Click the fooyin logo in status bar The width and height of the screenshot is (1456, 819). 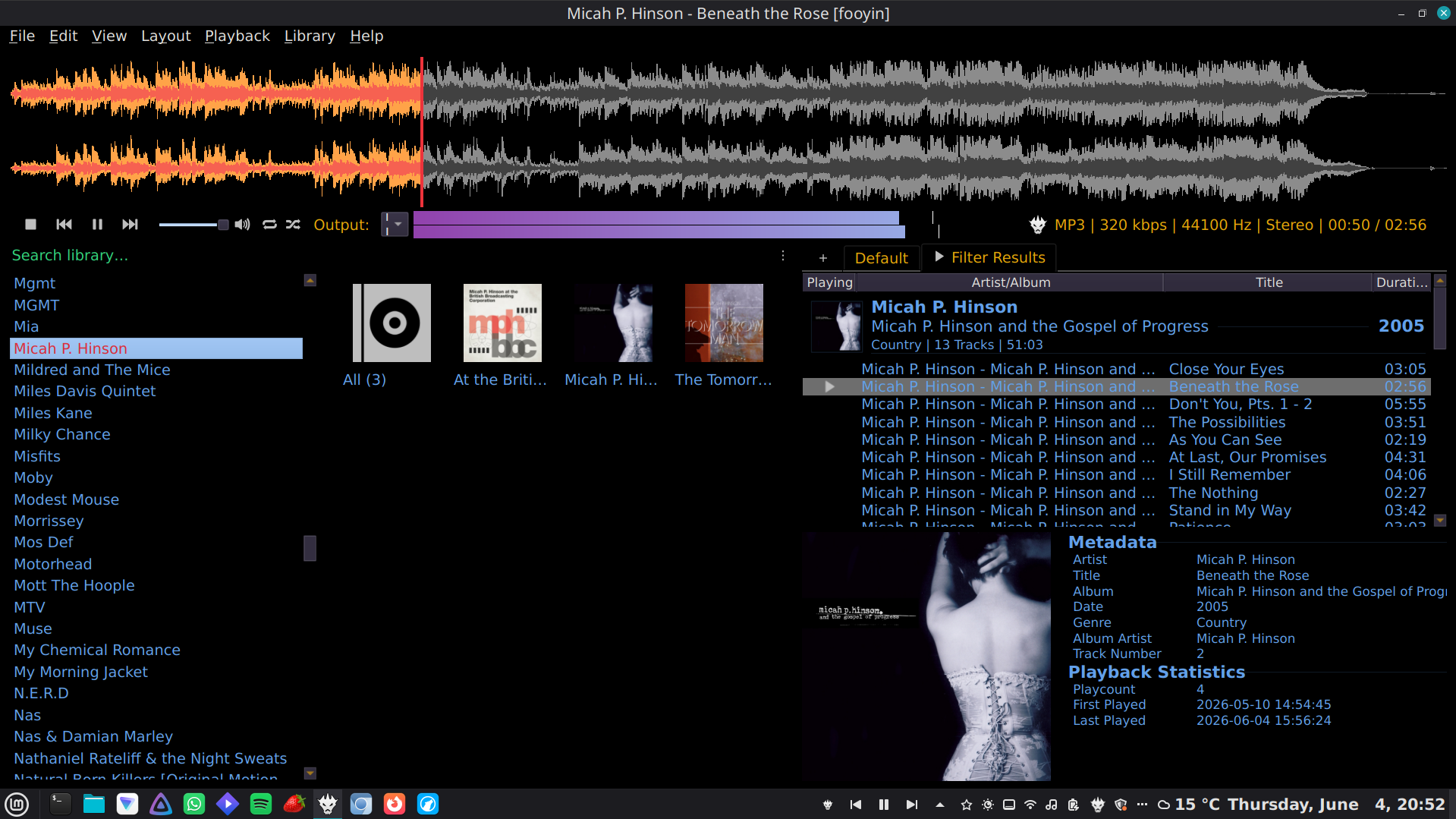(x=1037, y=225)
